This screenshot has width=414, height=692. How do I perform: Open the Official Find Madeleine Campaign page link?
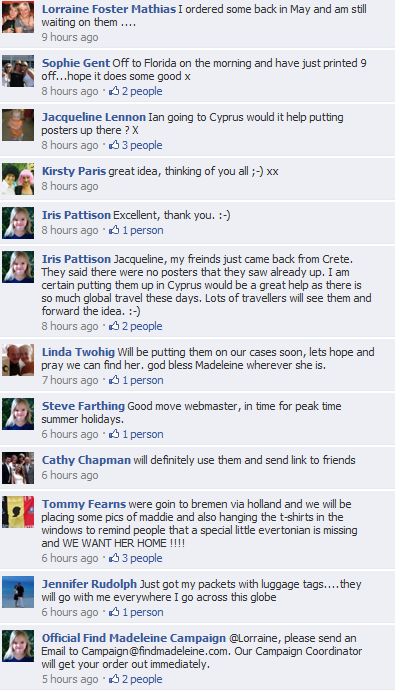pyautogui.click(x=134, y=638)
